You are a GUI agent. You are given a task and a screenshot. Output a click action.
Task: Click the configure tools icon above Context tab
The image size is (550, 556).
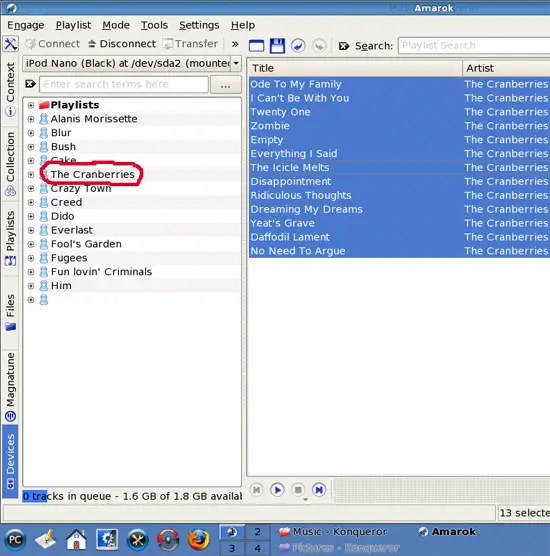tap(10, 44)
